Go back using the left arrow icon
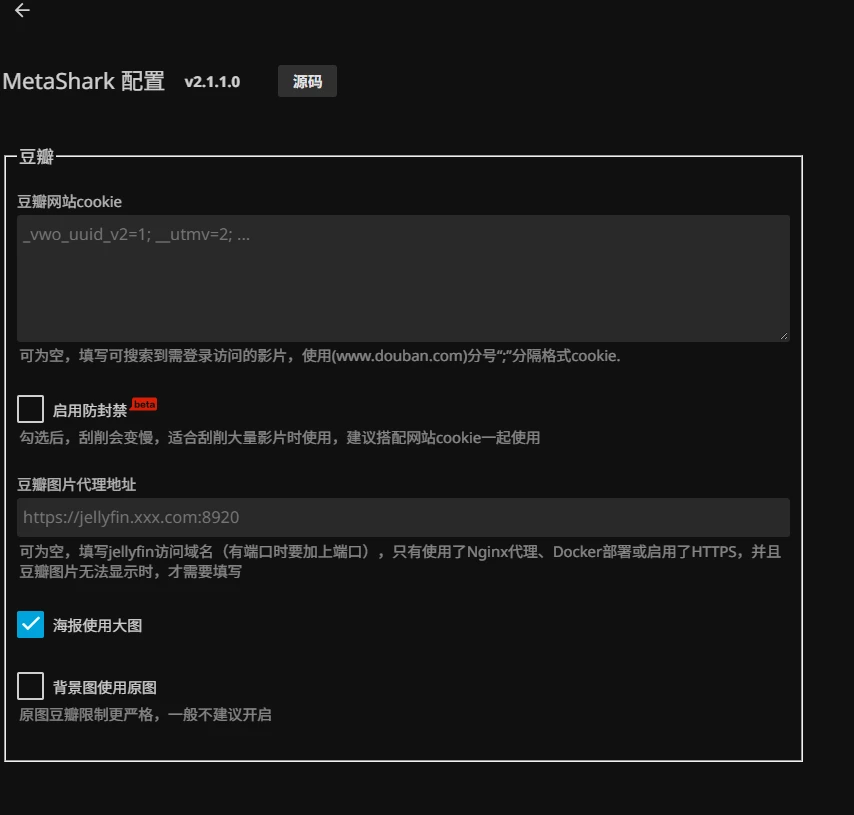854x815 pixels. coord(22,10)
